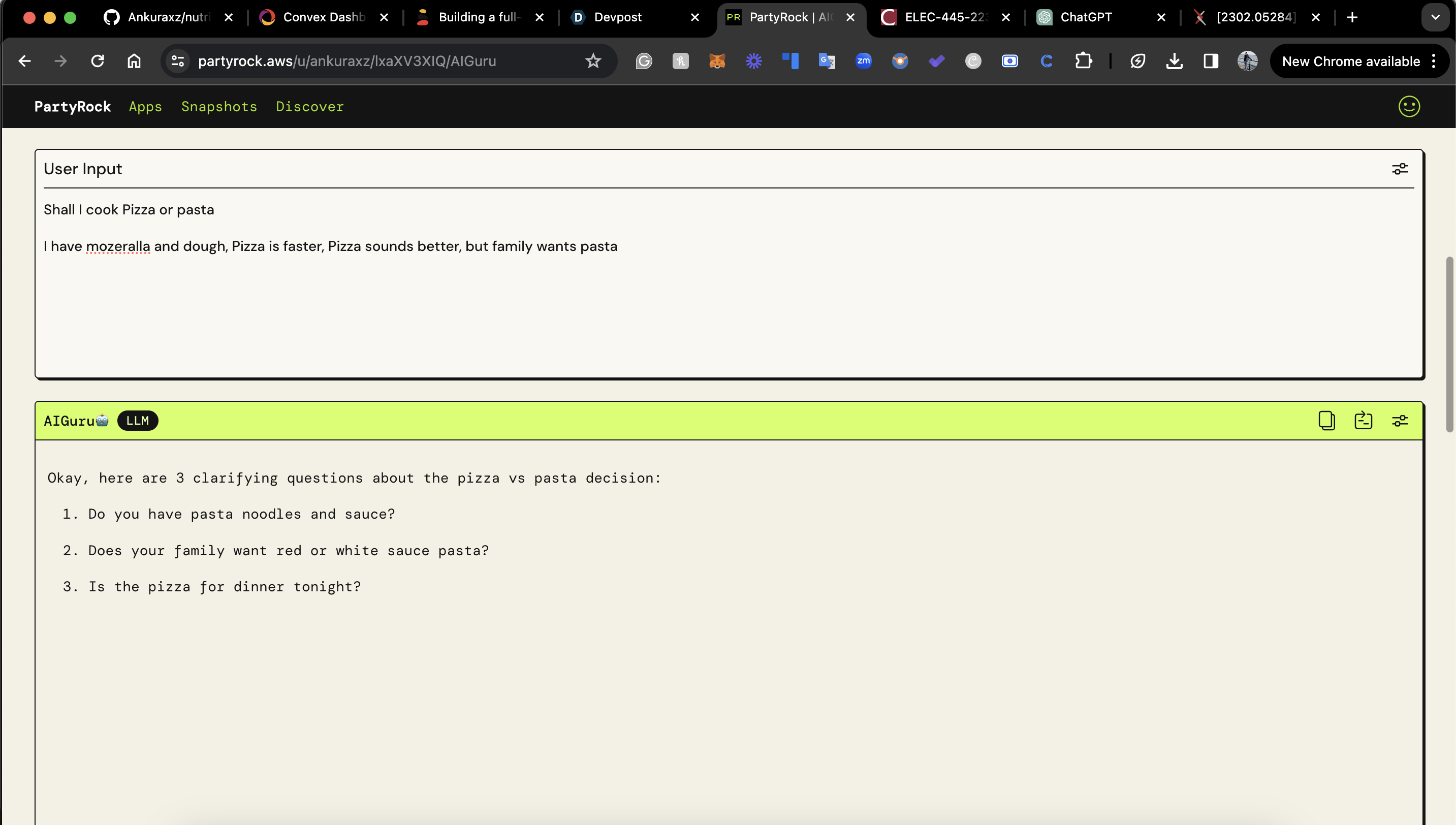Go to the Discover page
The height and width of the screenshot is (825, 1456).
[309, 107]
